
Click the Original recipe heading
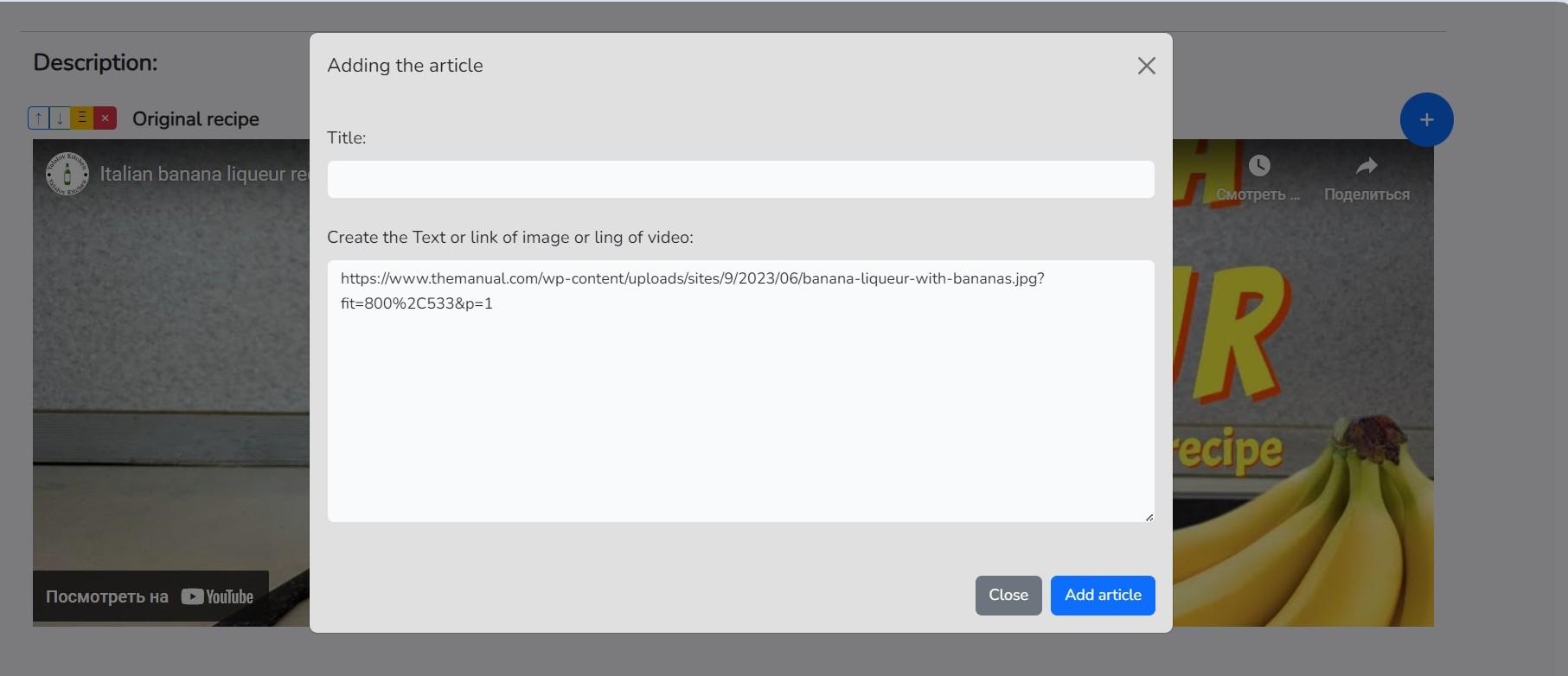(195, 119)
